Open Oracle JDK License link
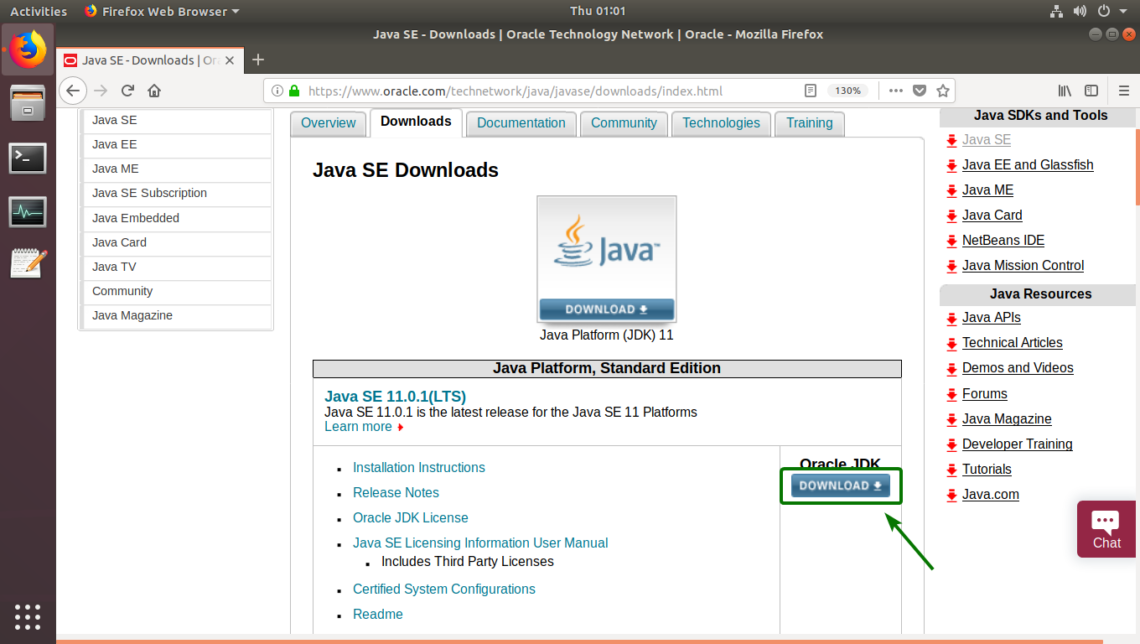Screen dimensions: 1140x644 point(410,518)
